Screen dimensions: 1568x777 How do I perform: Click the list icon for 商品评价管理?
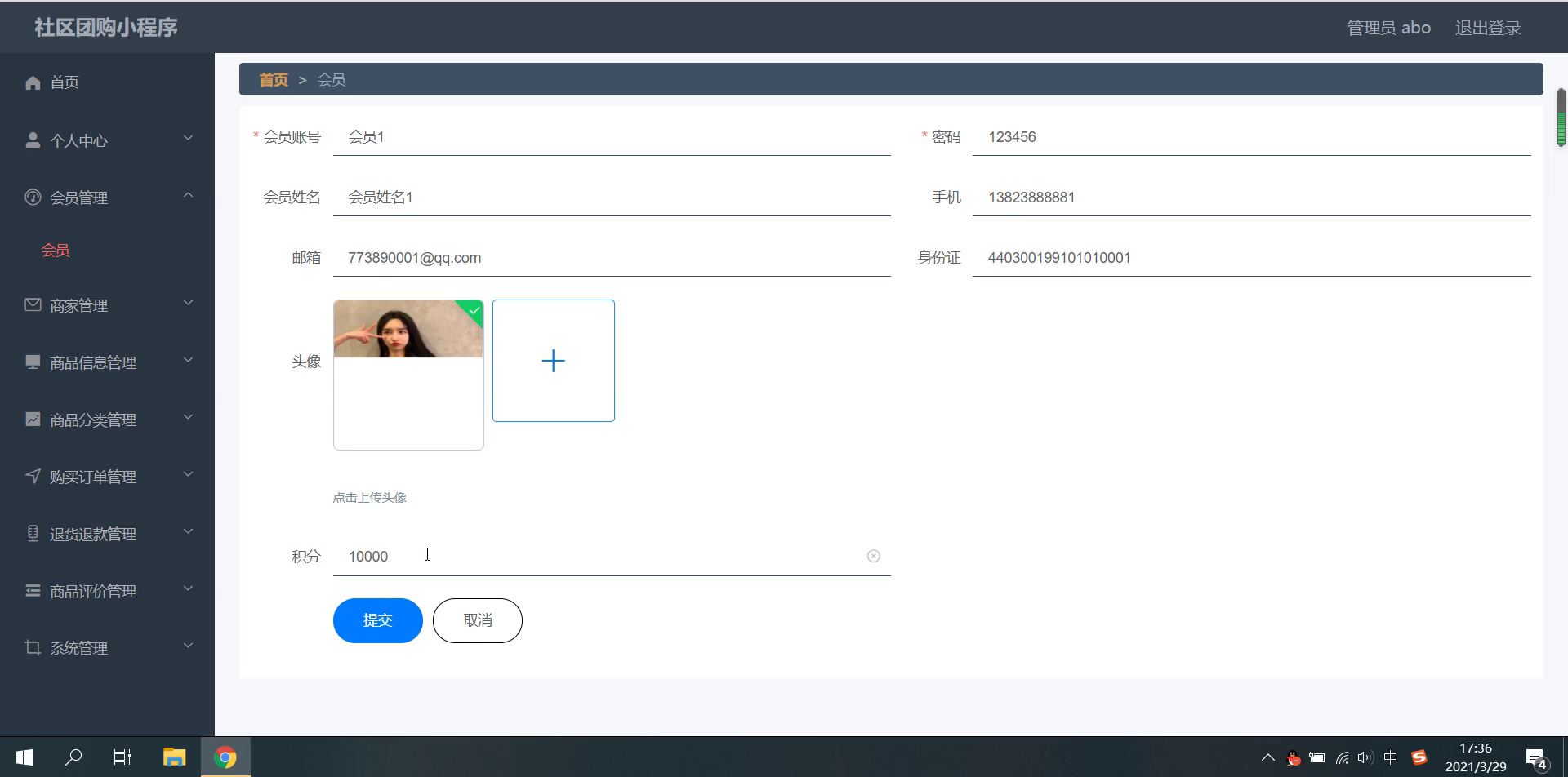tap(33, 590)
